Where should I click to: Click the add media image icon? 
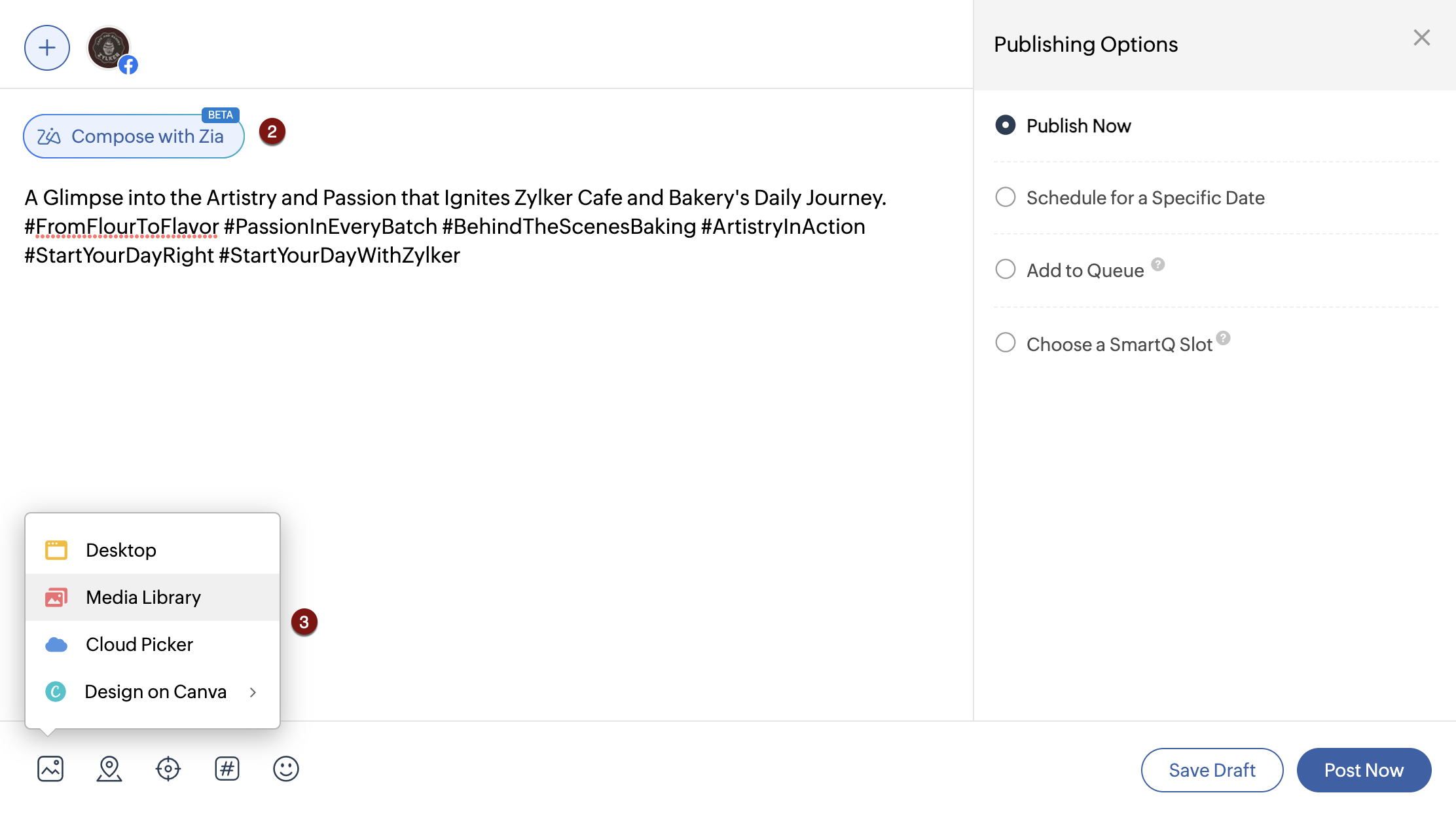click(50, 769)
